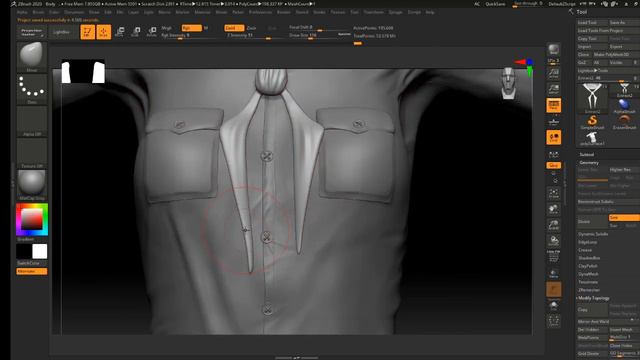Toggle the Zadd button
This screenshot has height=360, width=640.
234,28
